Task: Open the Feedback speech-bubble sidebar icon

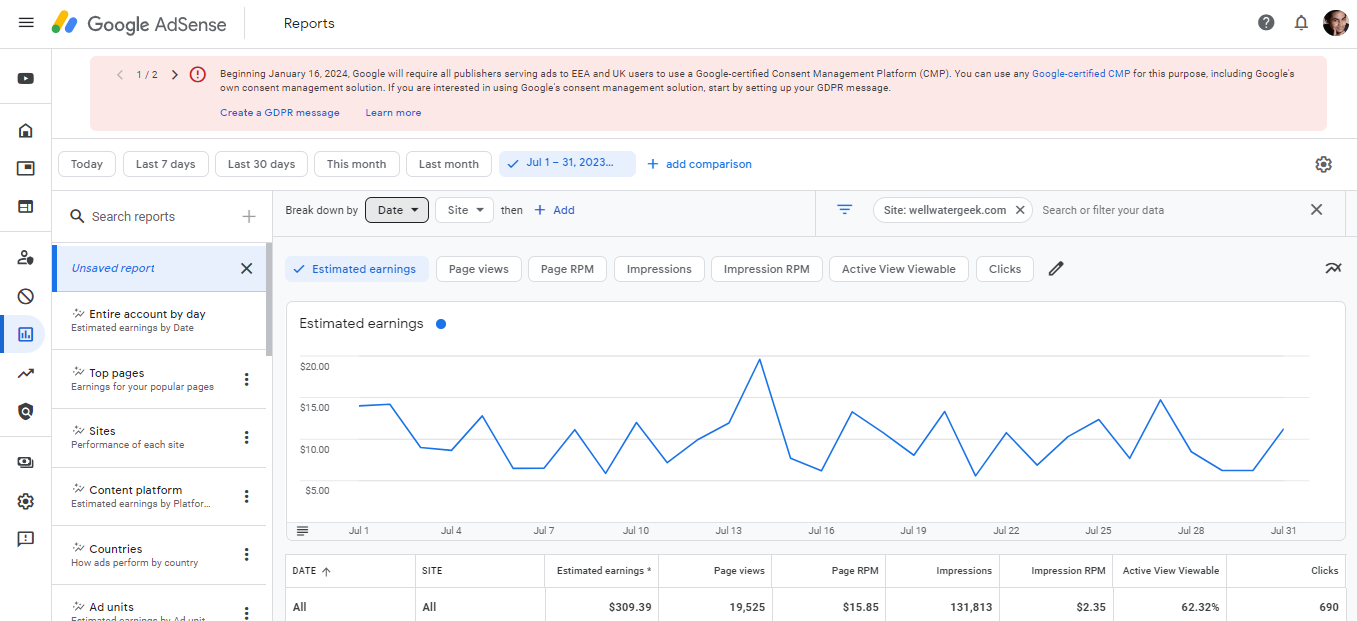Action: [x=26, y=539]
